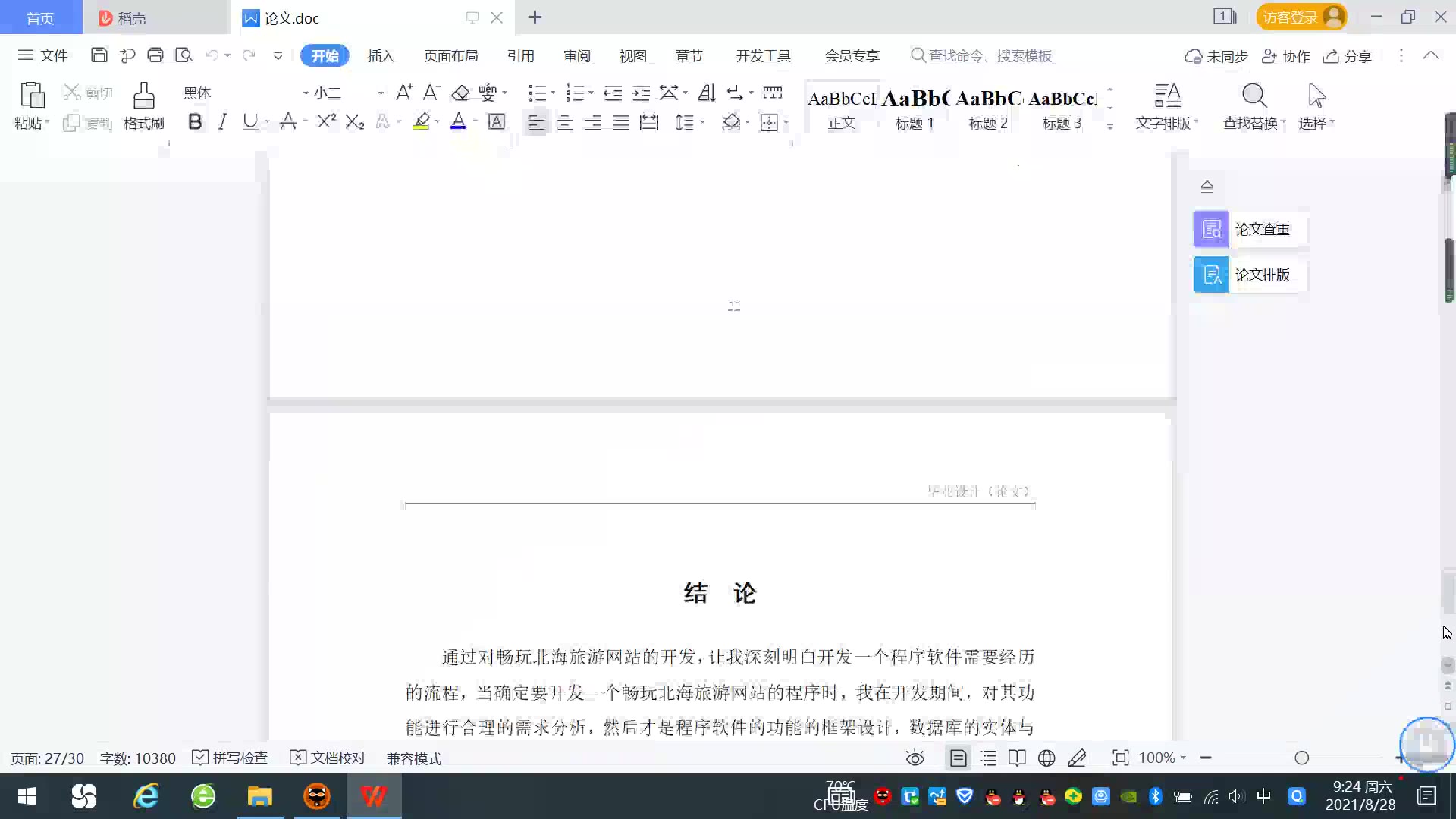Viewport: 1456px width, 819px height.
Task: Open the font name 黑体 dropdown
Action: coord(306,93)
